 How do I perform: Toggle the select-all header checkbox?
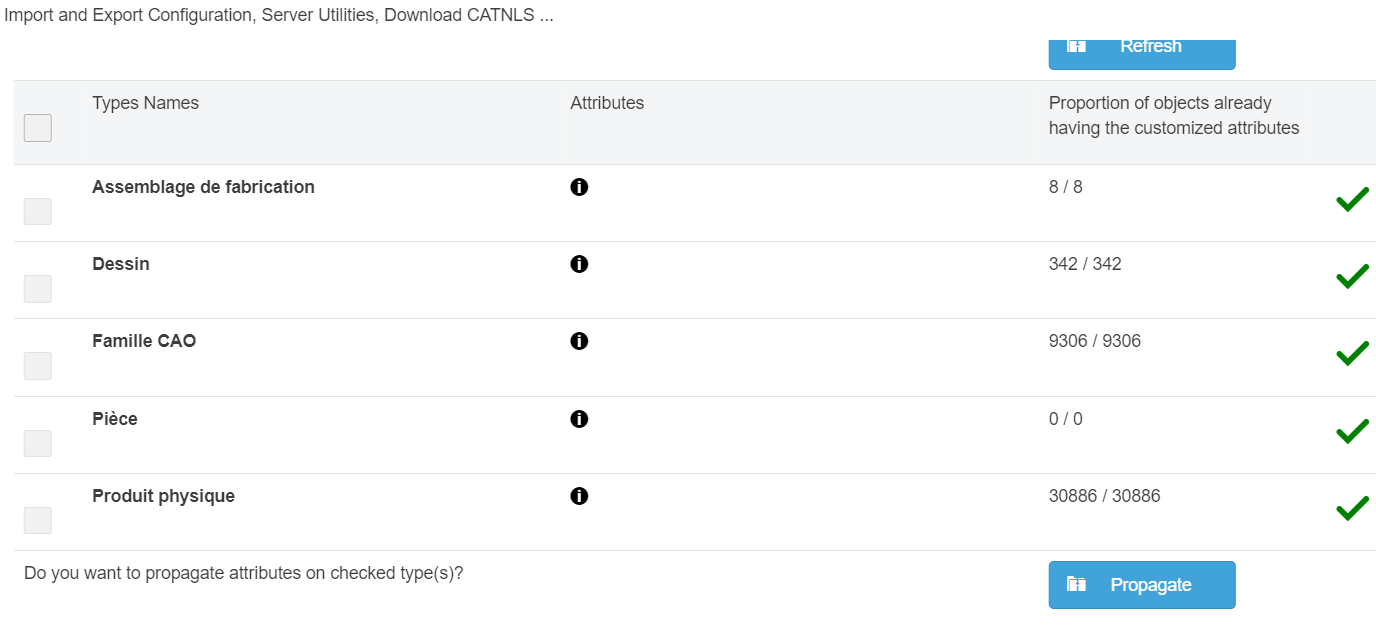pos(38,128)
